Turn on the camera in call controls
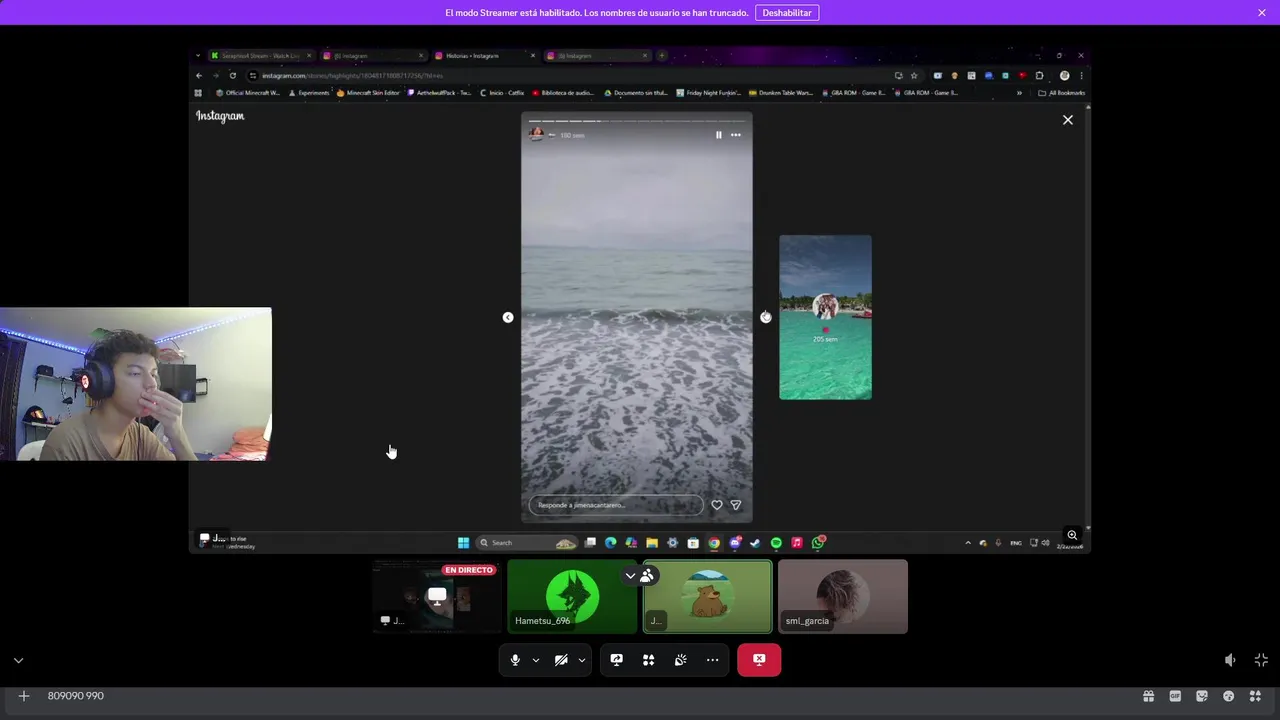 tap(561, 660)
